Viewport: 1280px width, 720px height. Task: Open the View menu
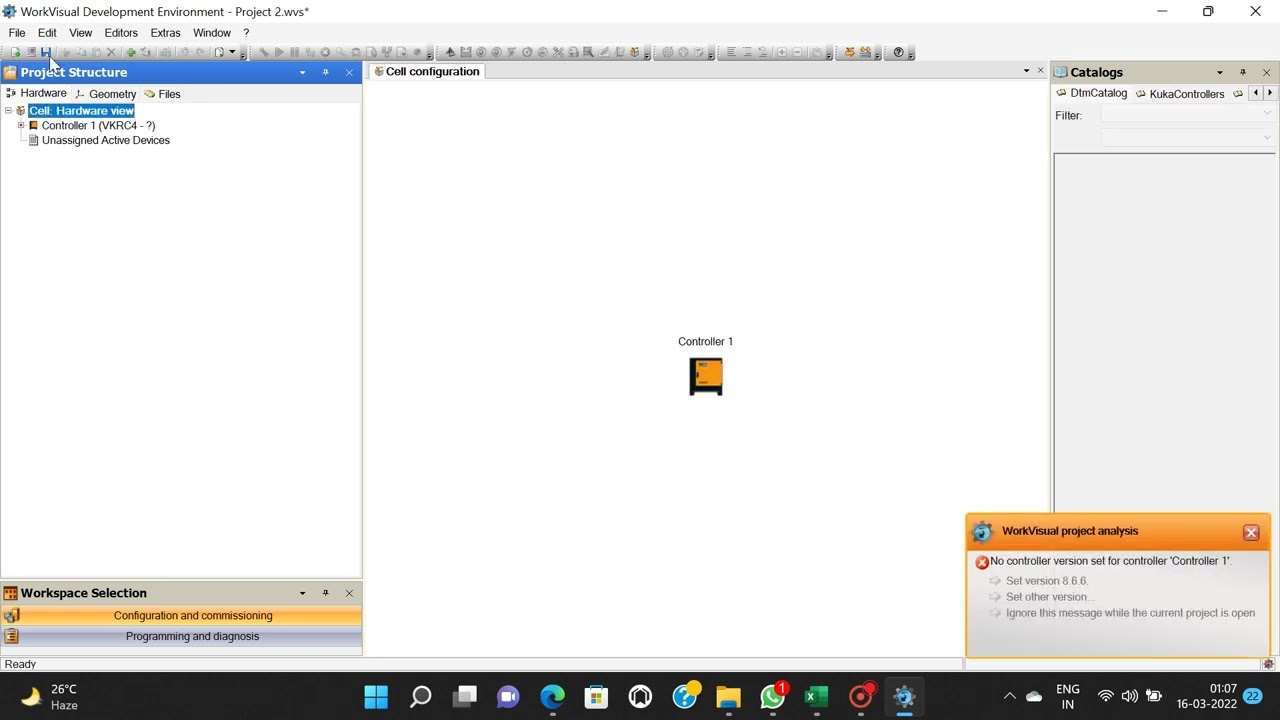coord(81,33)
